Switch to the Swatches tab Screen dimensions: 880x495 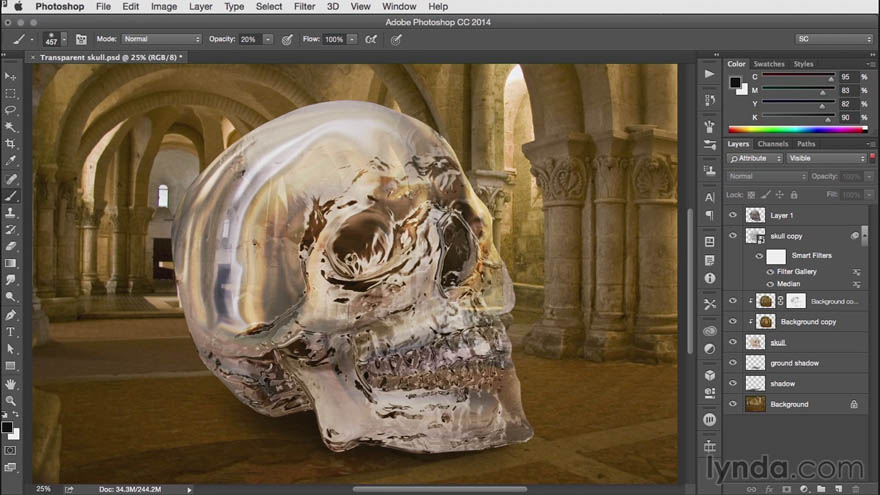pyautogui.click(x=769, y=64)
